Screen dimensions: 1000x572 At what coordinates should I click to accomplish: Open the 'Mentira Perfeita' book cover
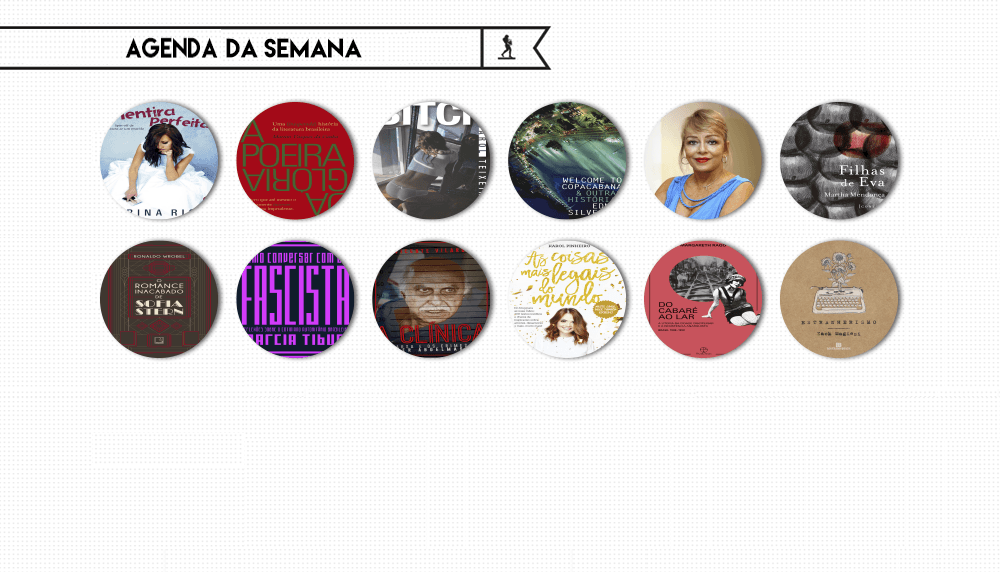click(x=159, y=160)
